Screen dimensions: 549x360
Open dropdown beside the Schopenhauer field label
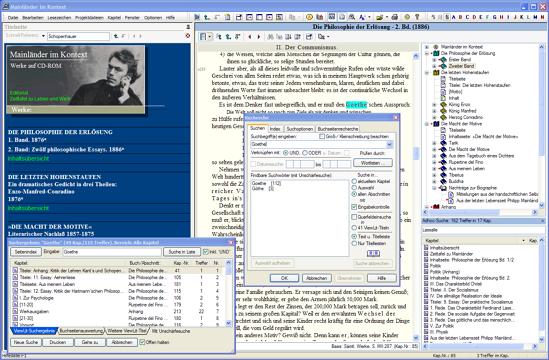(43, 36)
